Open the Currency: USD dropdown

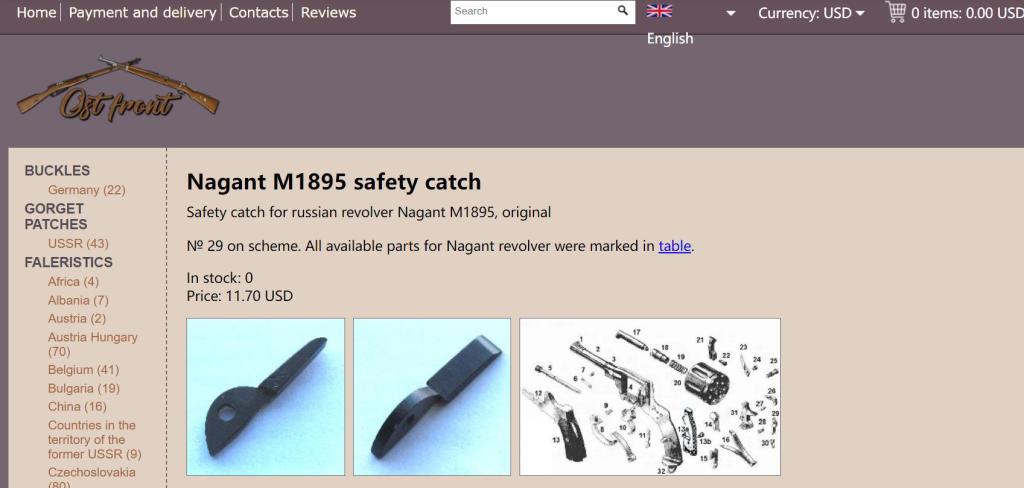pos(811,13)
